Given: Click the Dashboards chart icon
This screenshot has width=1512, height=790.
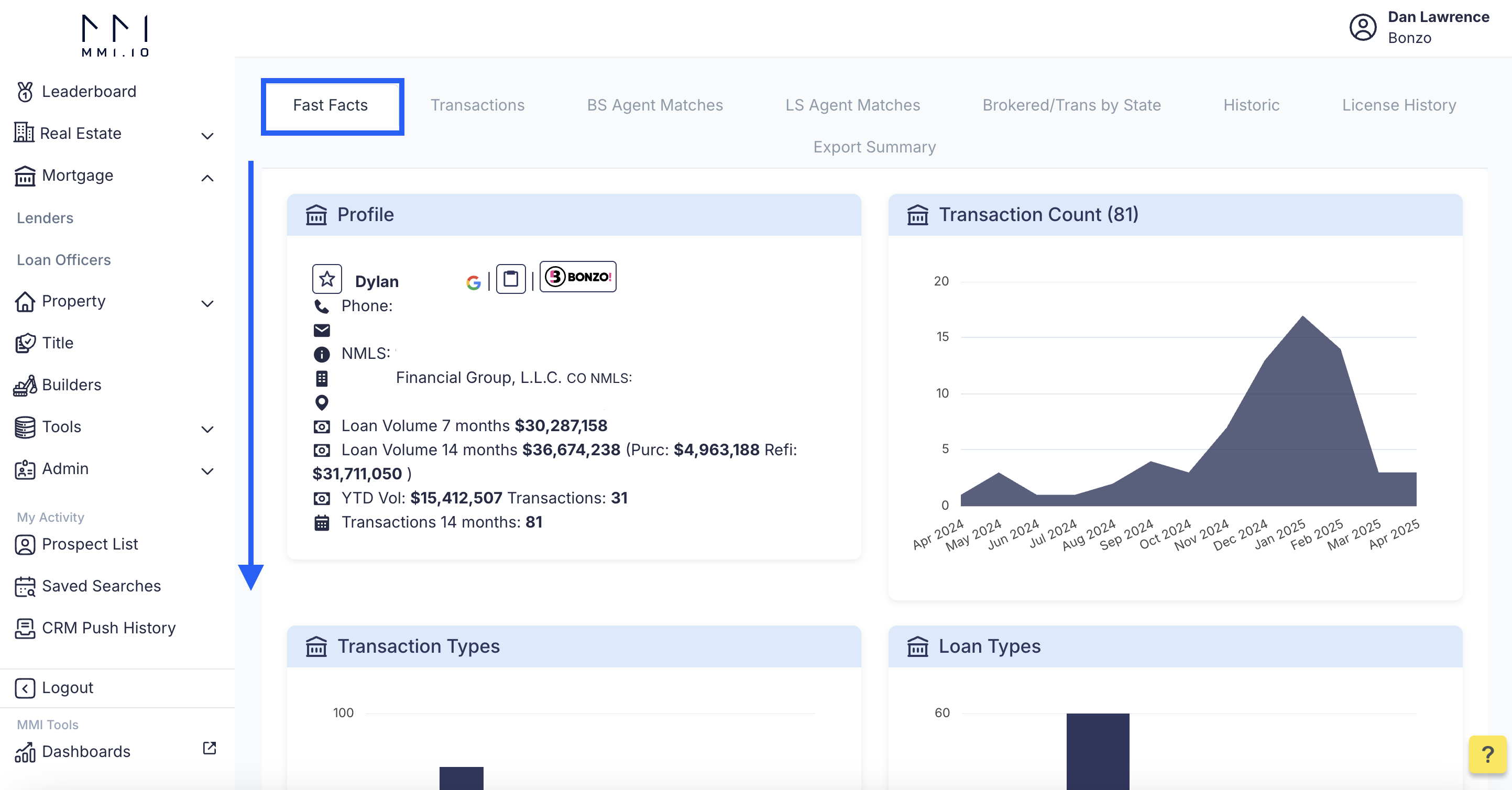Looking at the screenshot, I should point(25,752).
